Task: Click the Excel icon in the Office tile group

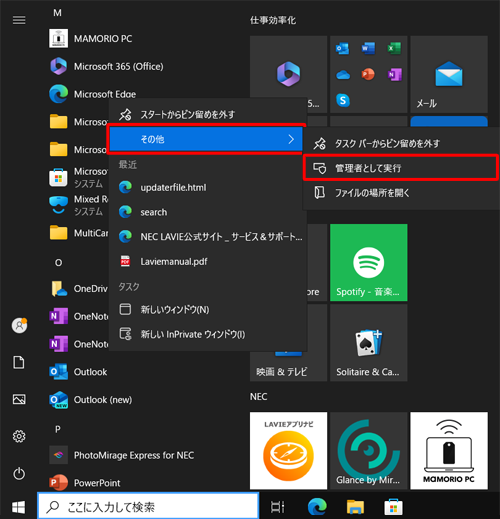Action: [x=394, y=49]
